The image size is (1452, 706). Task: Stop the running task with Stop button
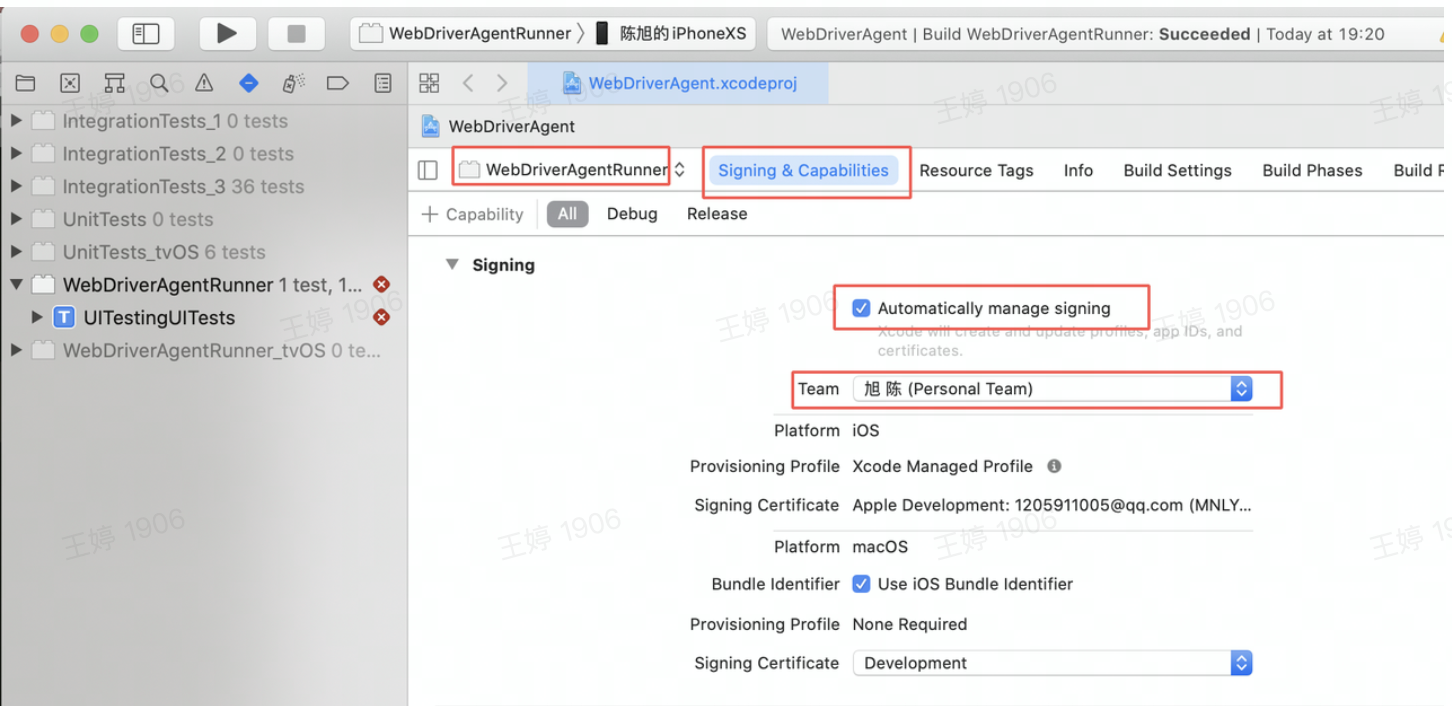coord(296,33)
